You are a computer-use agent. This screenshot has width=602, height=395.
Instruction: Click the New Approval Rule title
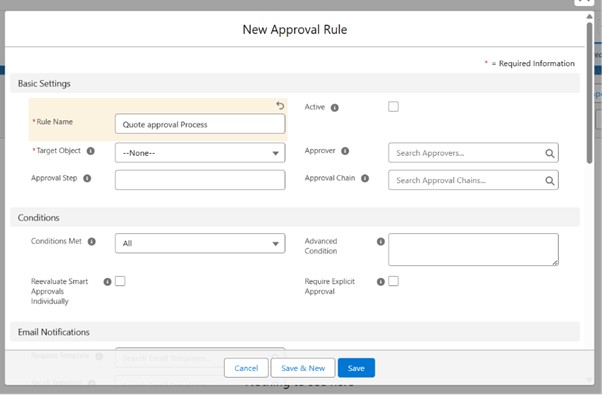tap(295, 30)
